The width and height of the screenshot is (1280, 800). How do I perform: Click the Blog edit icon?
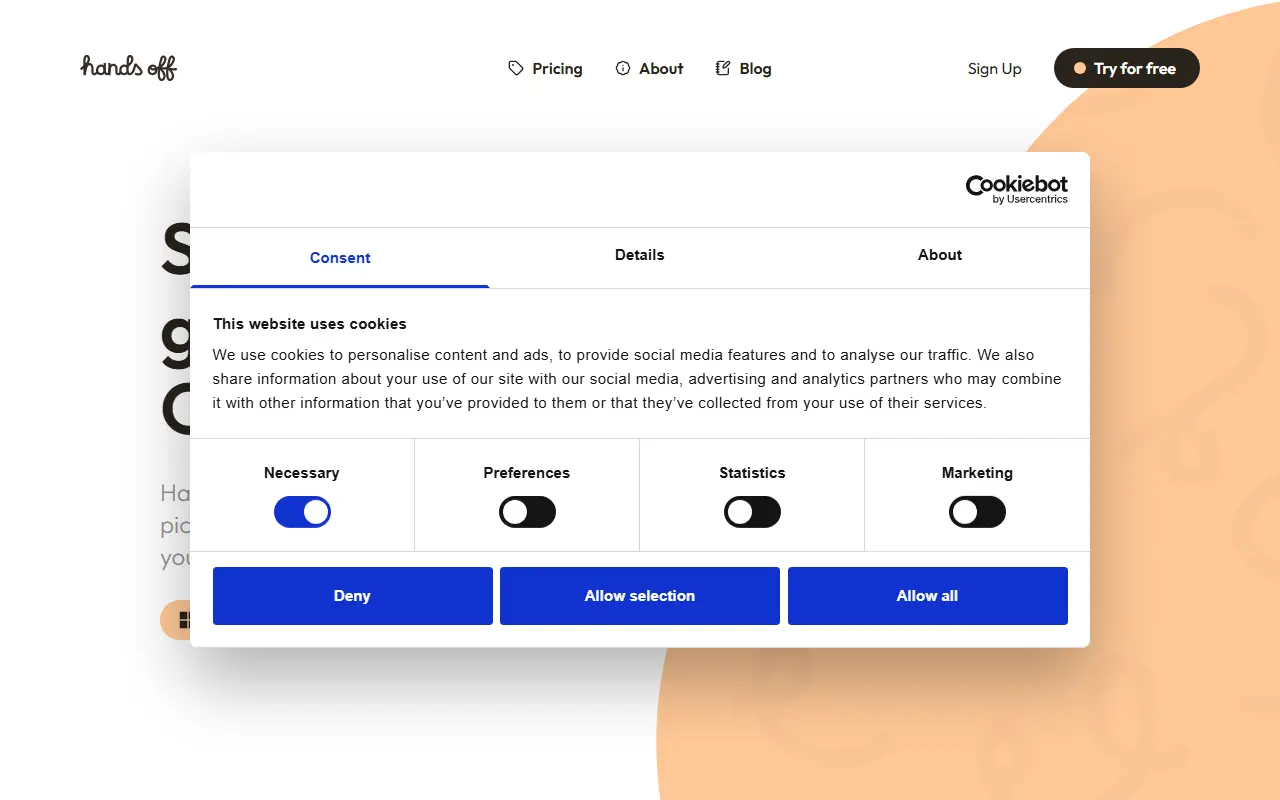723,68
